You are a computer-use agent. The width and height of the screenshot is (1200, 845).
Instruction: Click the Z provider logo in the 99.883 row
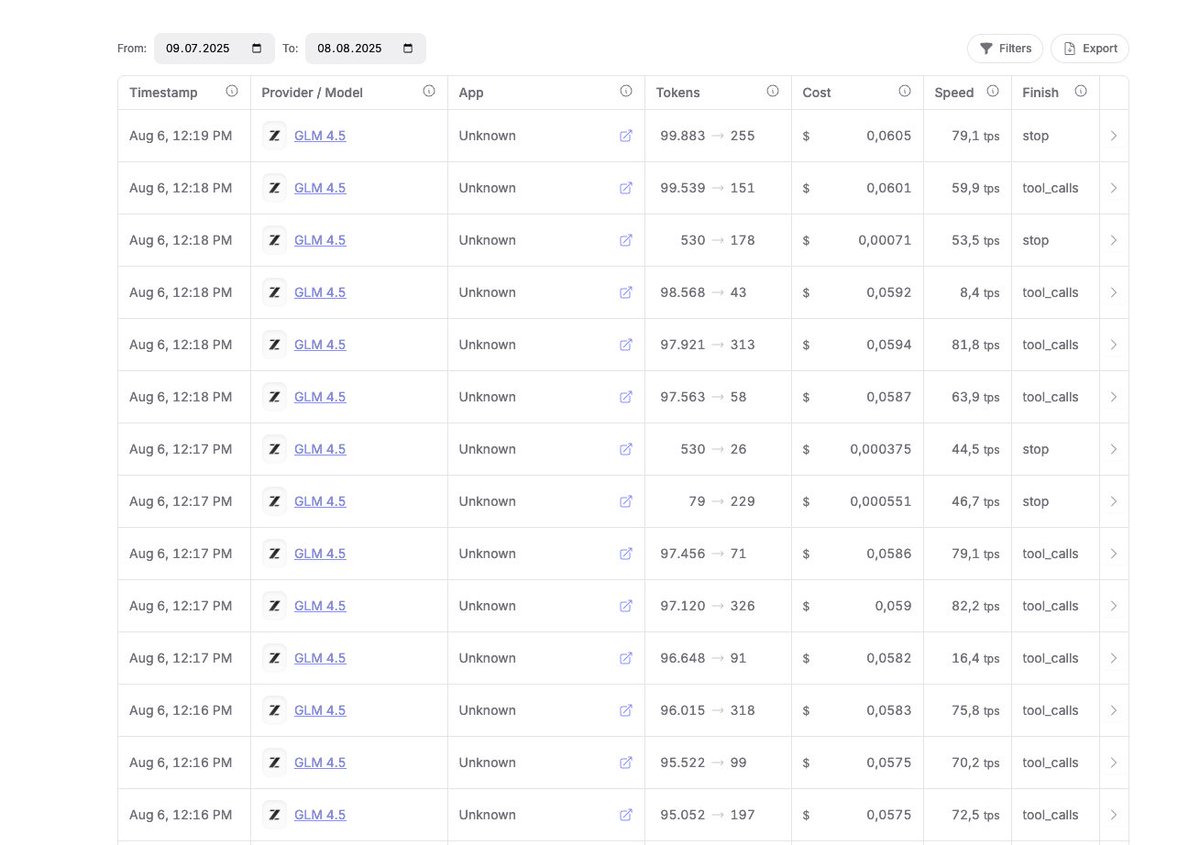click(275, 135)
